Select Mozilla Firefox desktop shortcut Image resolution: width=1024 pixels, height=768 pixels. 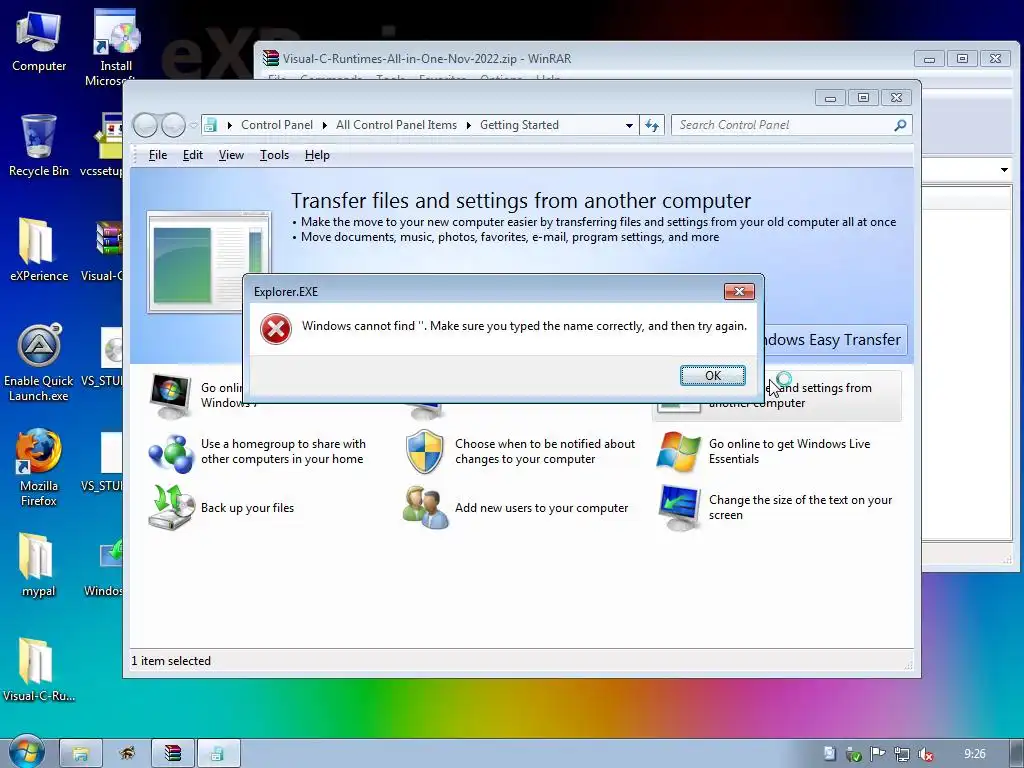pos(39,468)
